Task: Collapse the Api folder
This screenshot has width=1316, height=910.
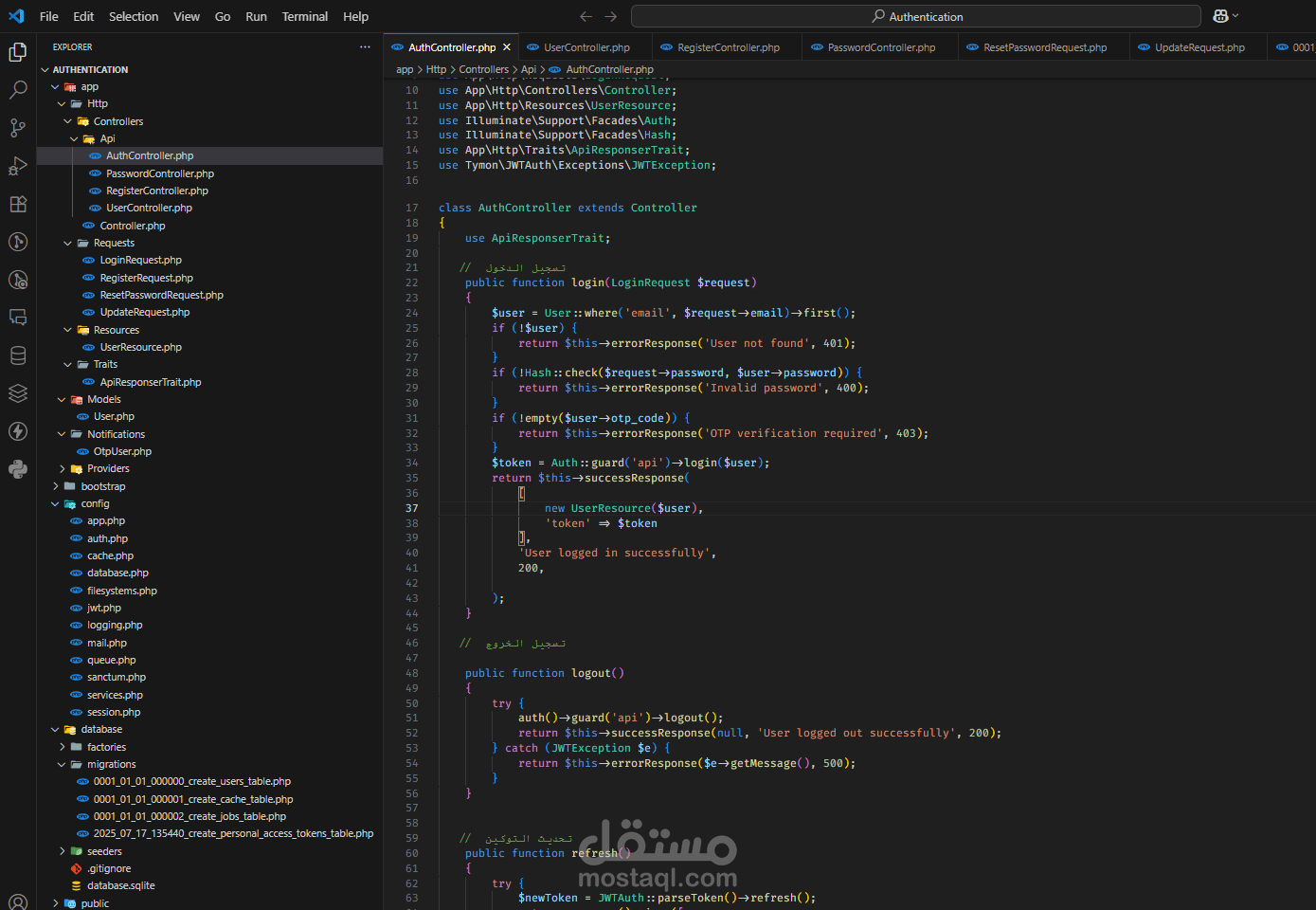Action: [x=74, y=138]
